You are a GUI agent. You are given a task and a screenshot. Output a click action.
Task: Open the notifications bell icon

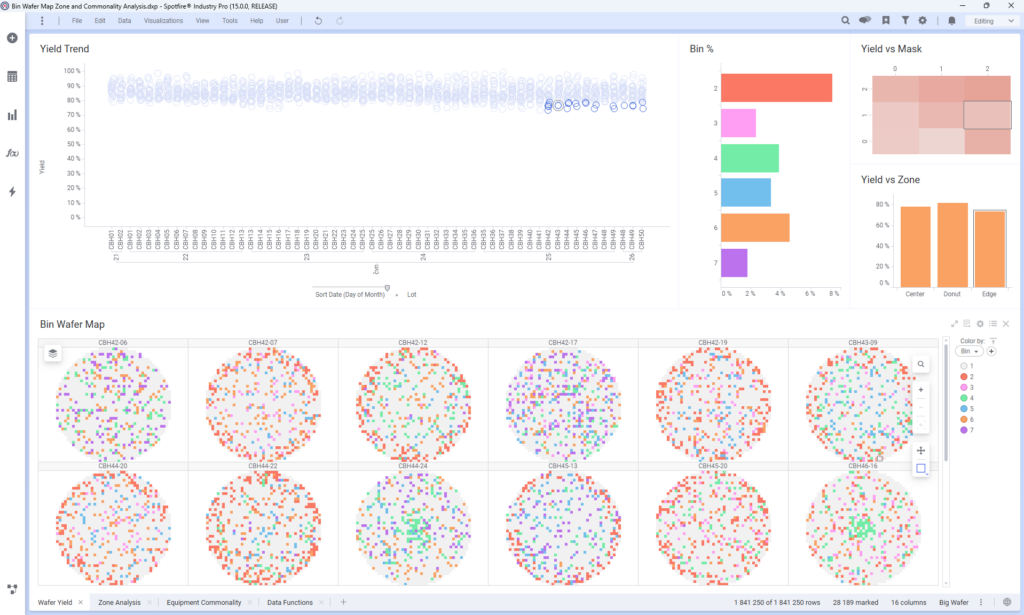point(952,20)
